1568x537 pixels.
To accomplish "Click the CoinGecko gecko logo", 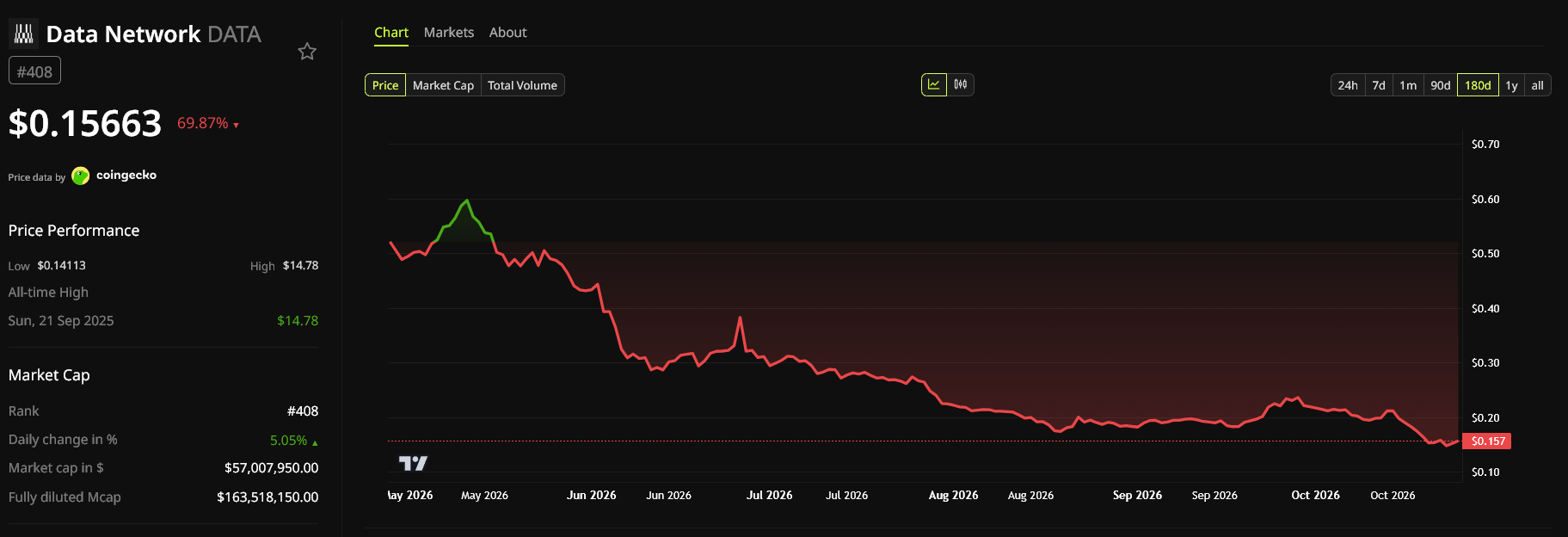I will [81, 176].
